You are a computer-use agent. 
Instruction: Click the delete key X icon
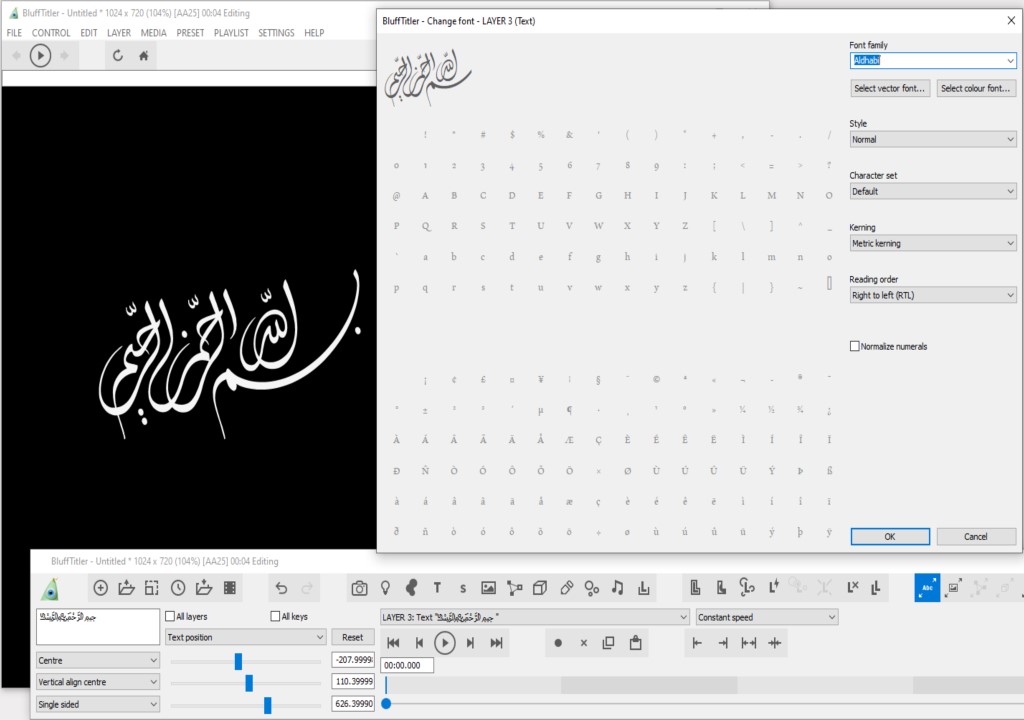click(x=584, y=643)
